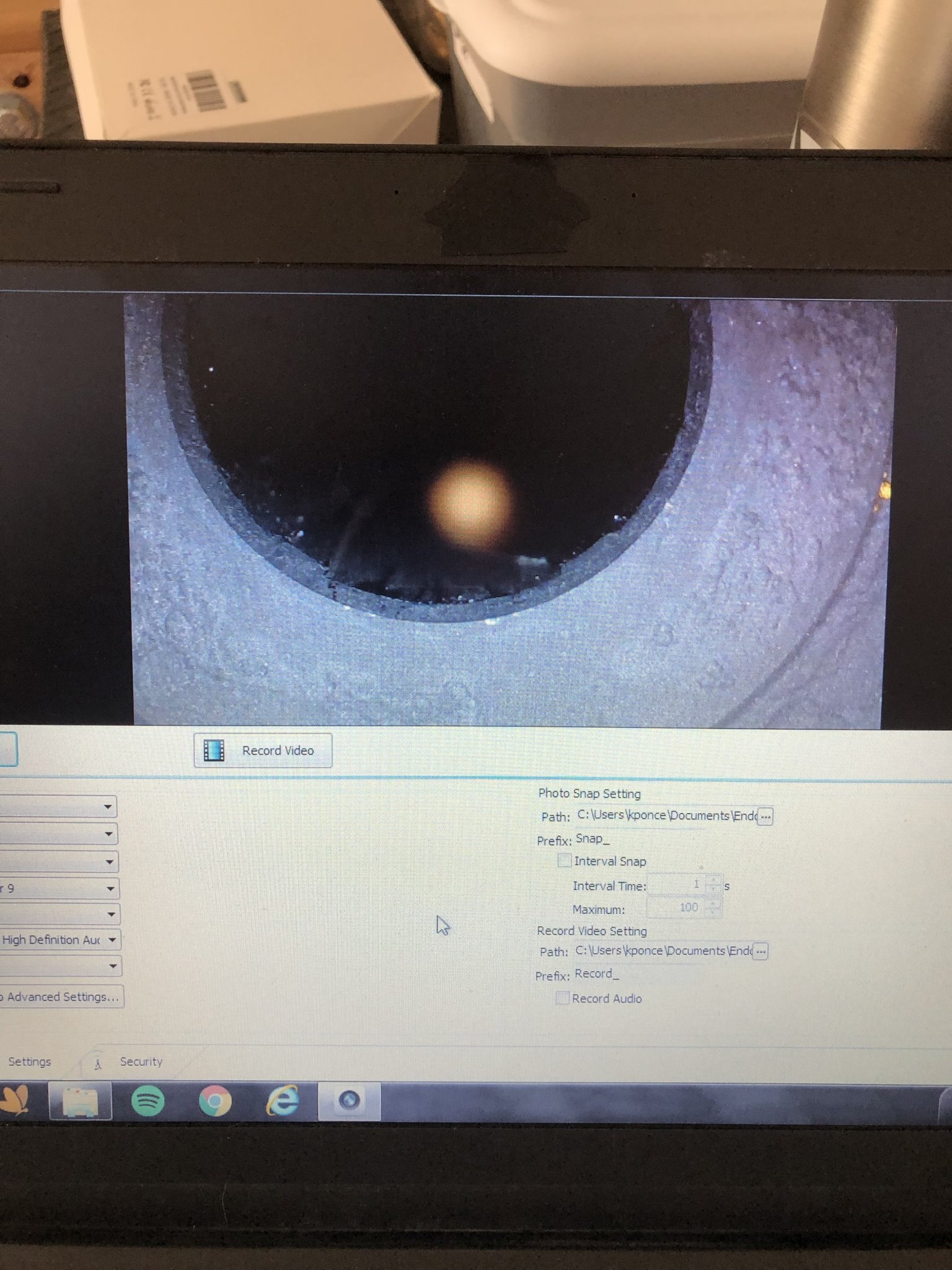Open Internet Explorer from the taskbar
Image resolution: width=952 pixels, height=1270 pixels.
point(283,1101)
